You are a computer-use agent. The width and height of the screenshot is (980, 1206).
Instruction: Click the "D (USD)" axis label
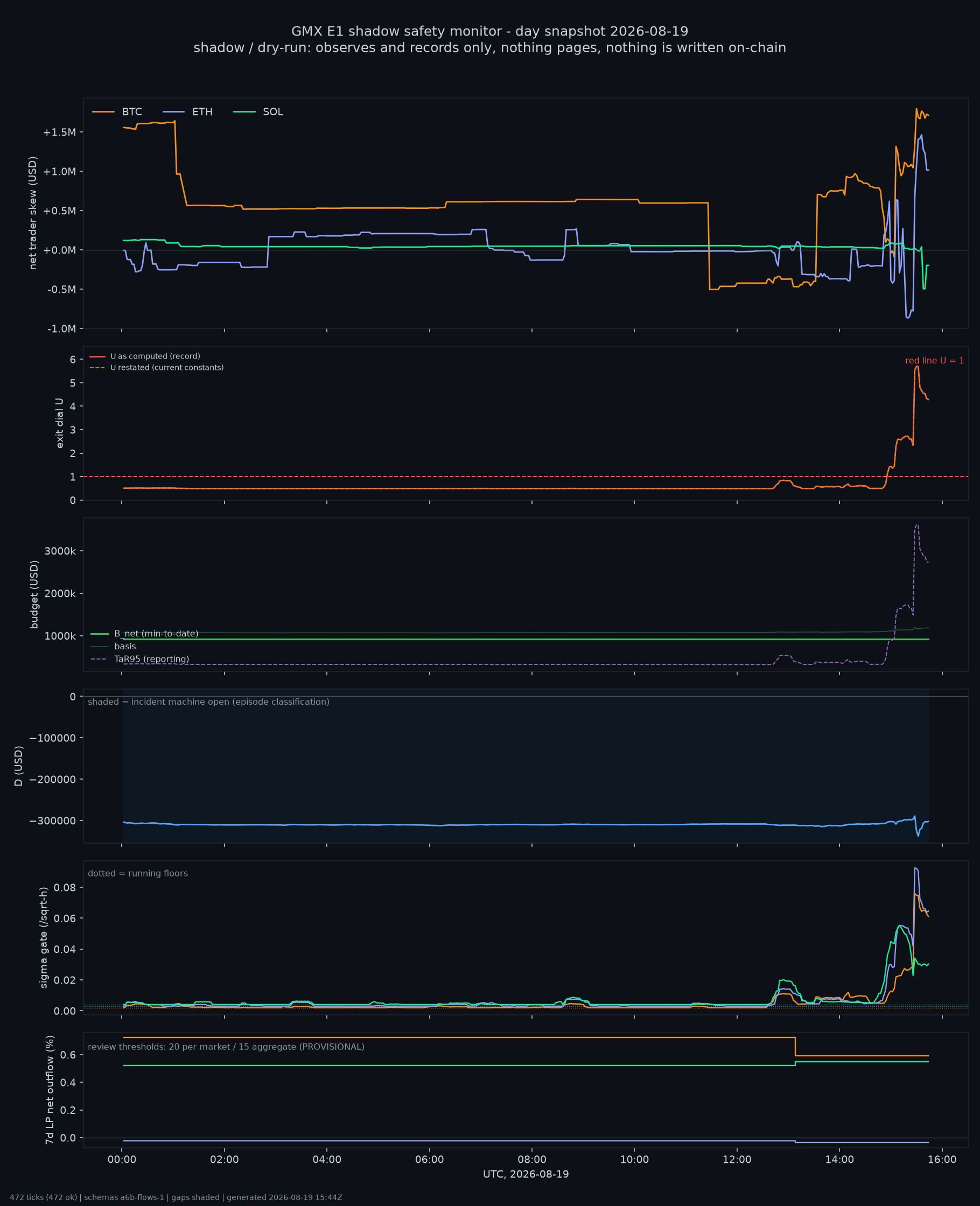coord(19,766)
